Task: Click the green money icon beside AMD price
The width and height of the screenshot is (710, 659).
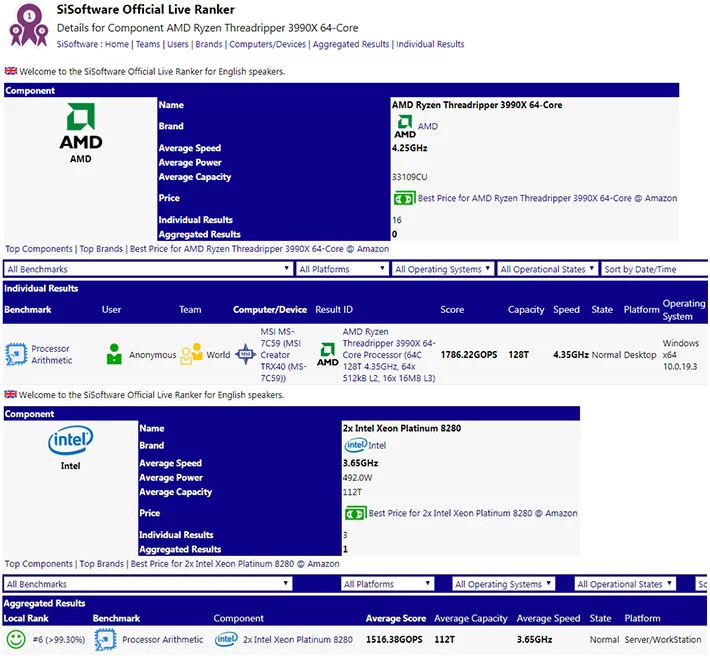Action: coord(403,198)
